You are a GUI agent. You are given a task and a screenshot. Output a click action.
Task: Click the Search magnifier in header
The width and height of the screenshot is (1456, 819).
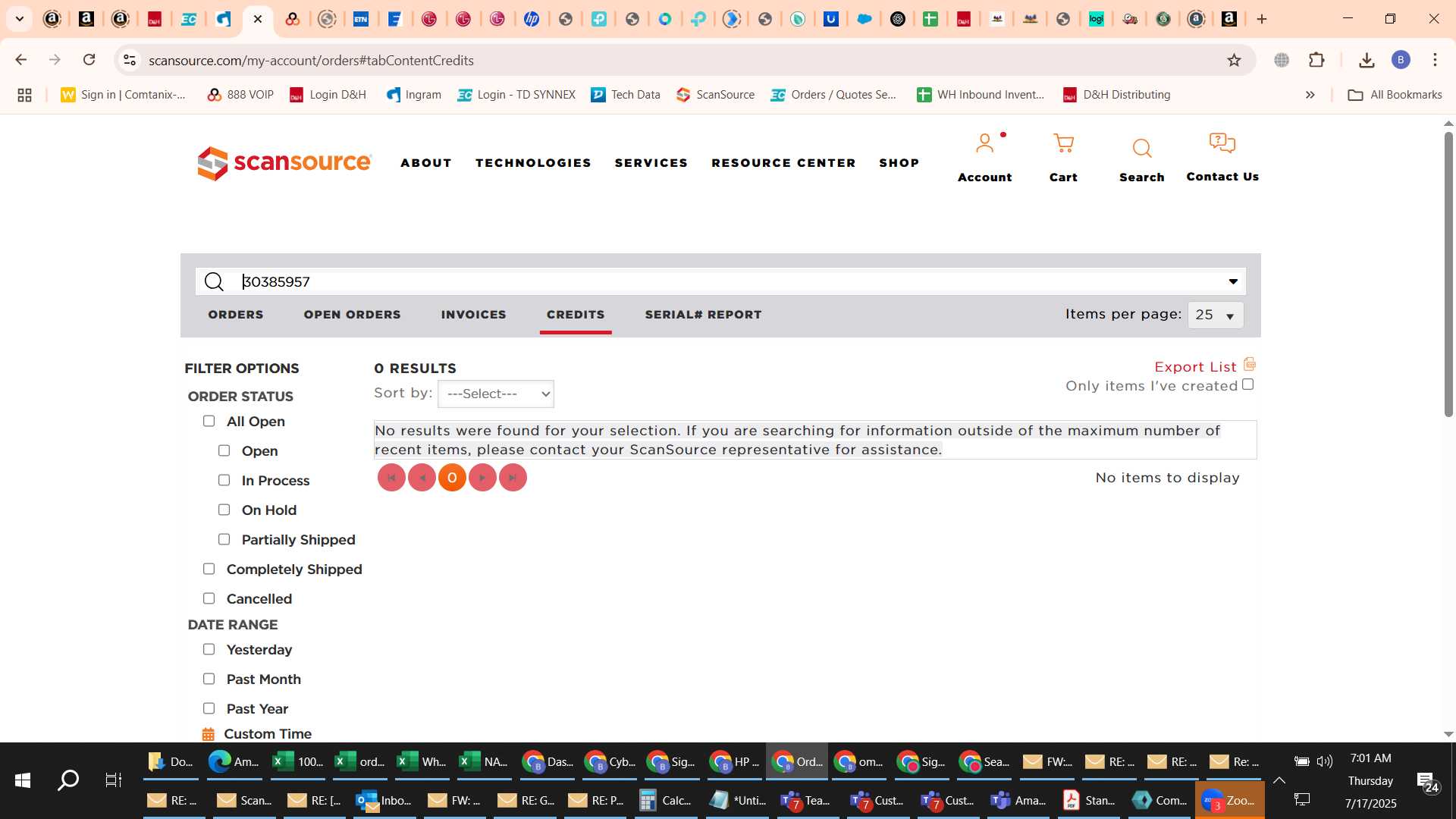click(1141, 148)
